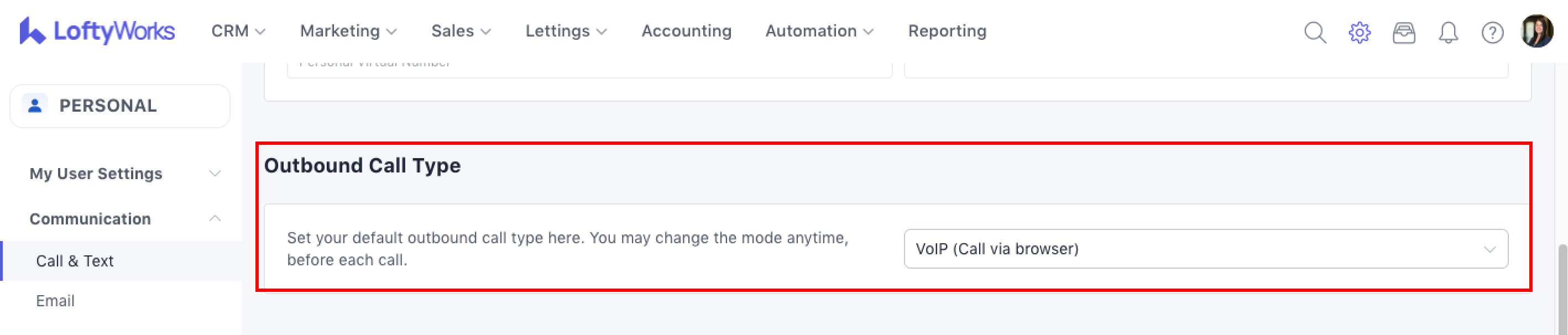The height and width of the screenshot is (335, 1568).
Task: Select Call & Text settings
Action: pos(75,261)
